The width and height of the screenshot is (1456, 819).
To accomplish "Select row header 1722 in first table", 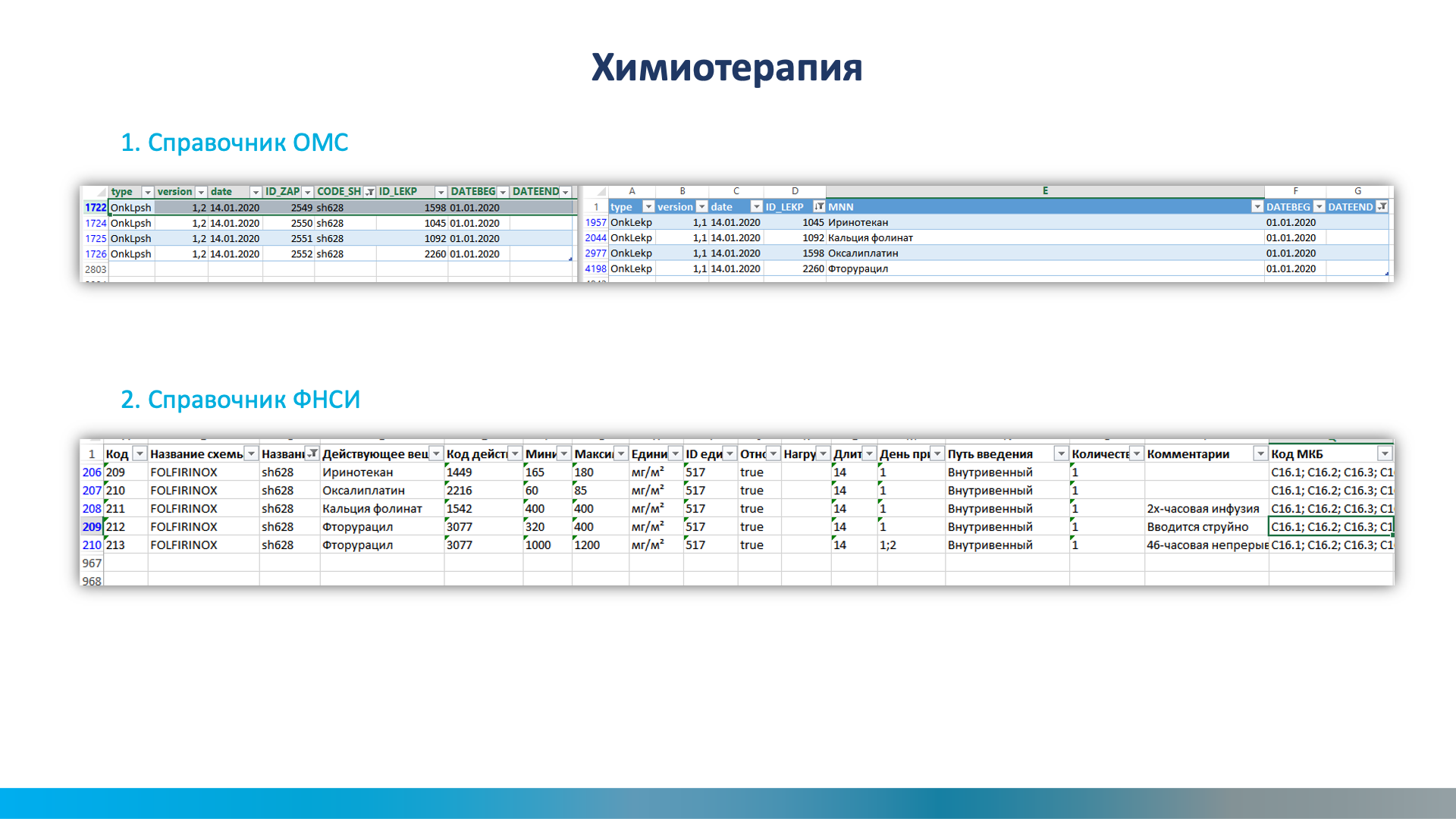I will point(95,208).
